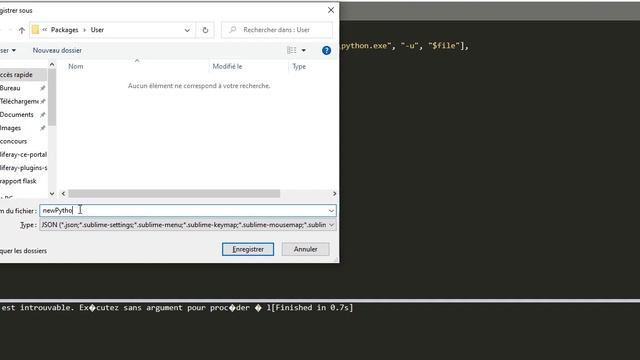Click the horizontal scrollbar right arrow

[x=334, y=193]
